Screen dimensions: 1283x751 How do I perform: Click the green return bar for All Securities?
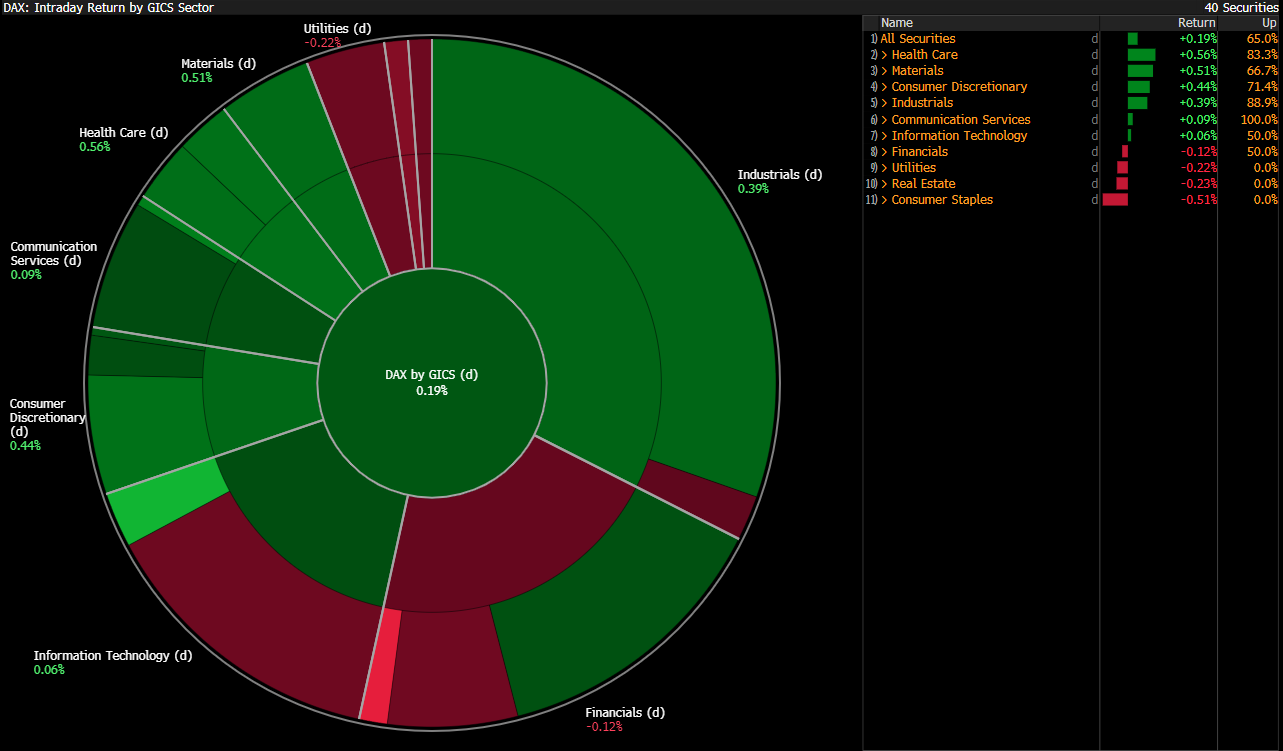click(x=1133, y=39)
